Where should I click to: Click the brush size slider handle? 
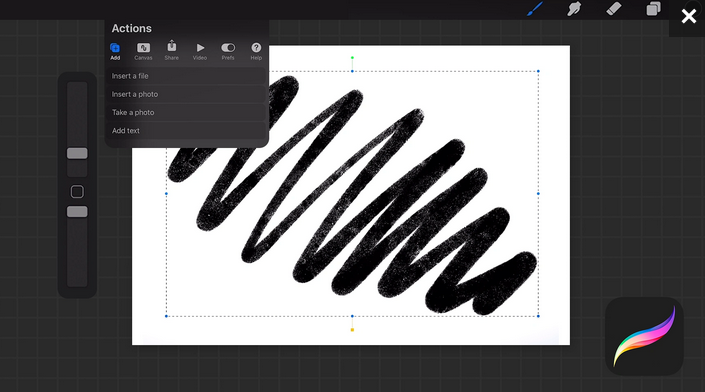[77, 153]
